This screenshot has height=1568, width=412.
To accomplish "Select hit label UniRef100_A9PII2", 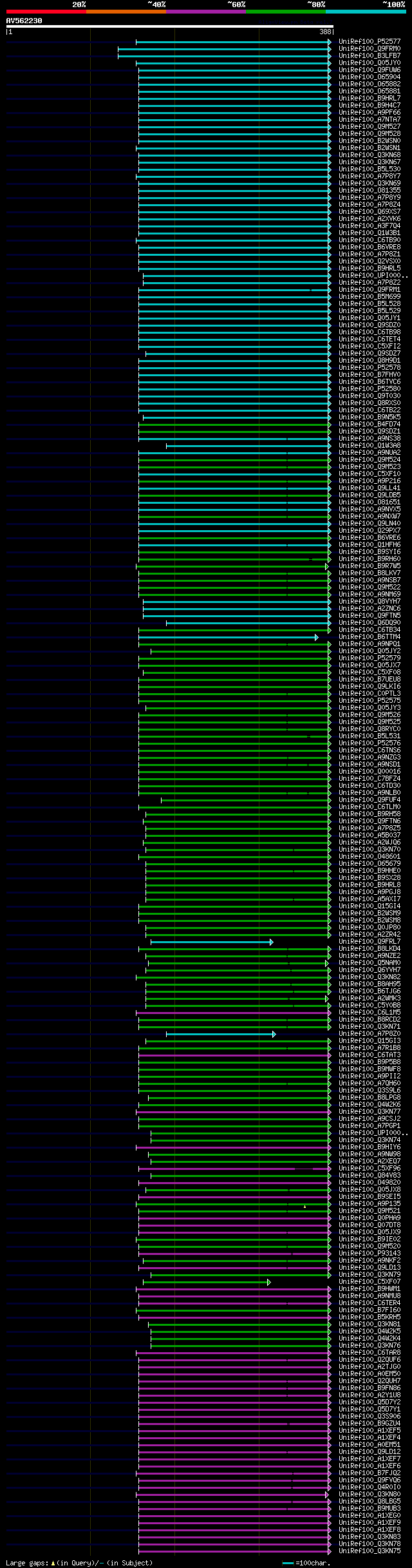I will 370,1076.
